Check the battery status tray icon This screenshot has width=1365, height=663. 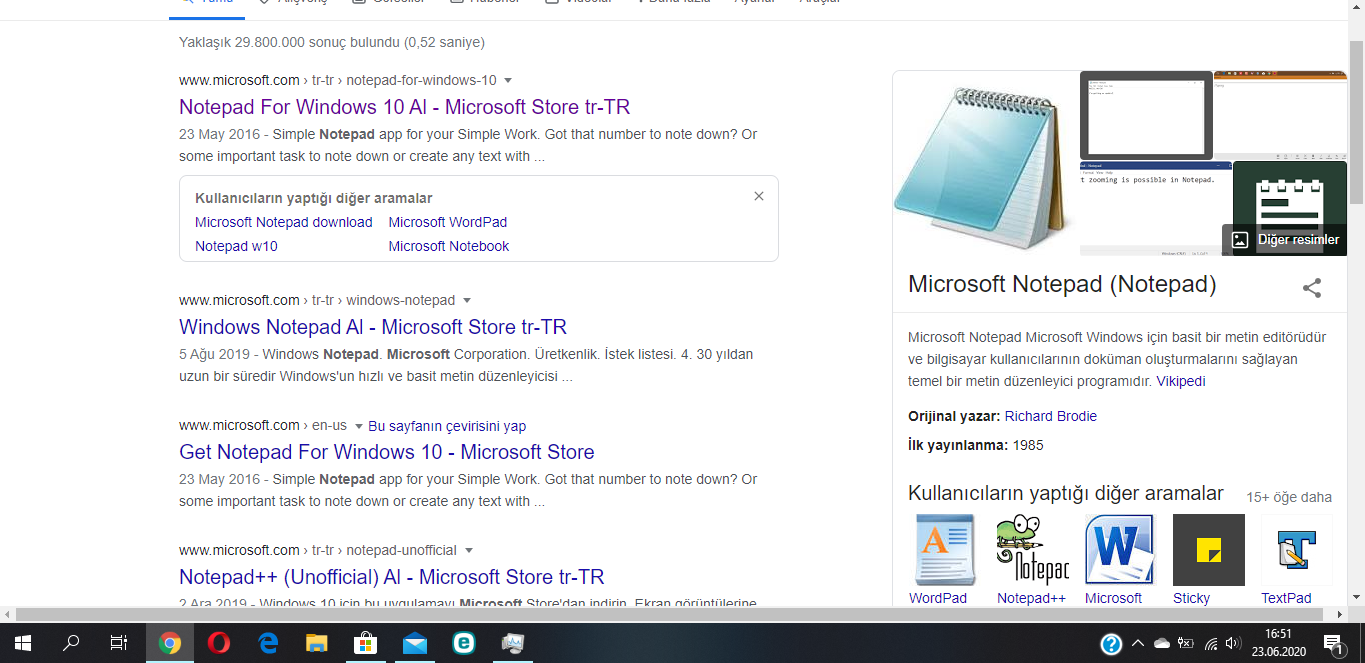pos(1186,644)
